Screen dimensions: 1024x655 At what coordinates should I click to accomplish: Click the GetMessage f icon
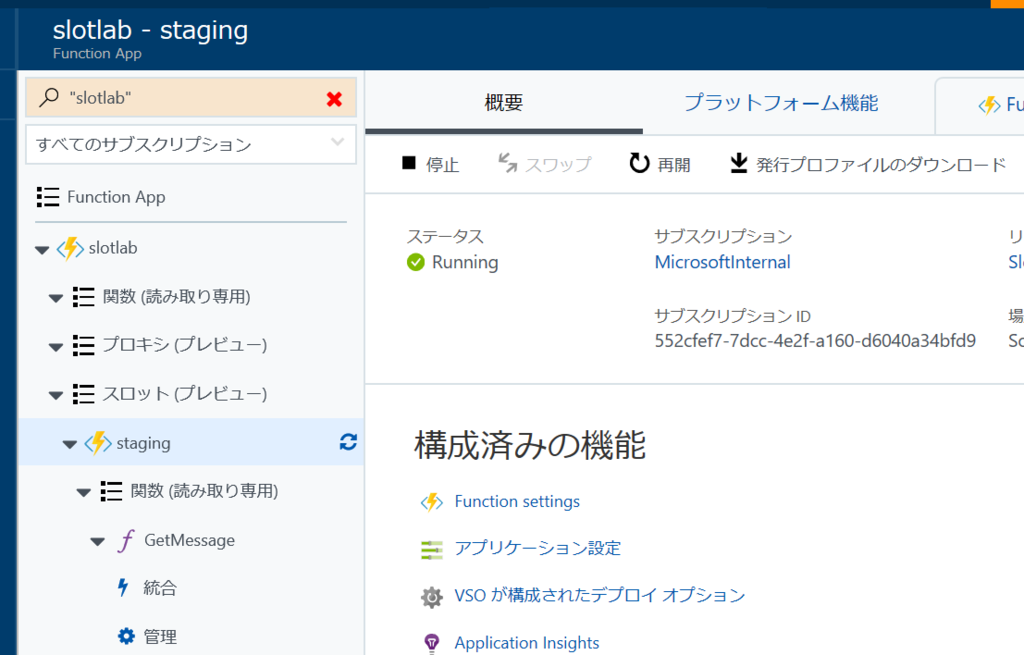[x=125, y=540]
